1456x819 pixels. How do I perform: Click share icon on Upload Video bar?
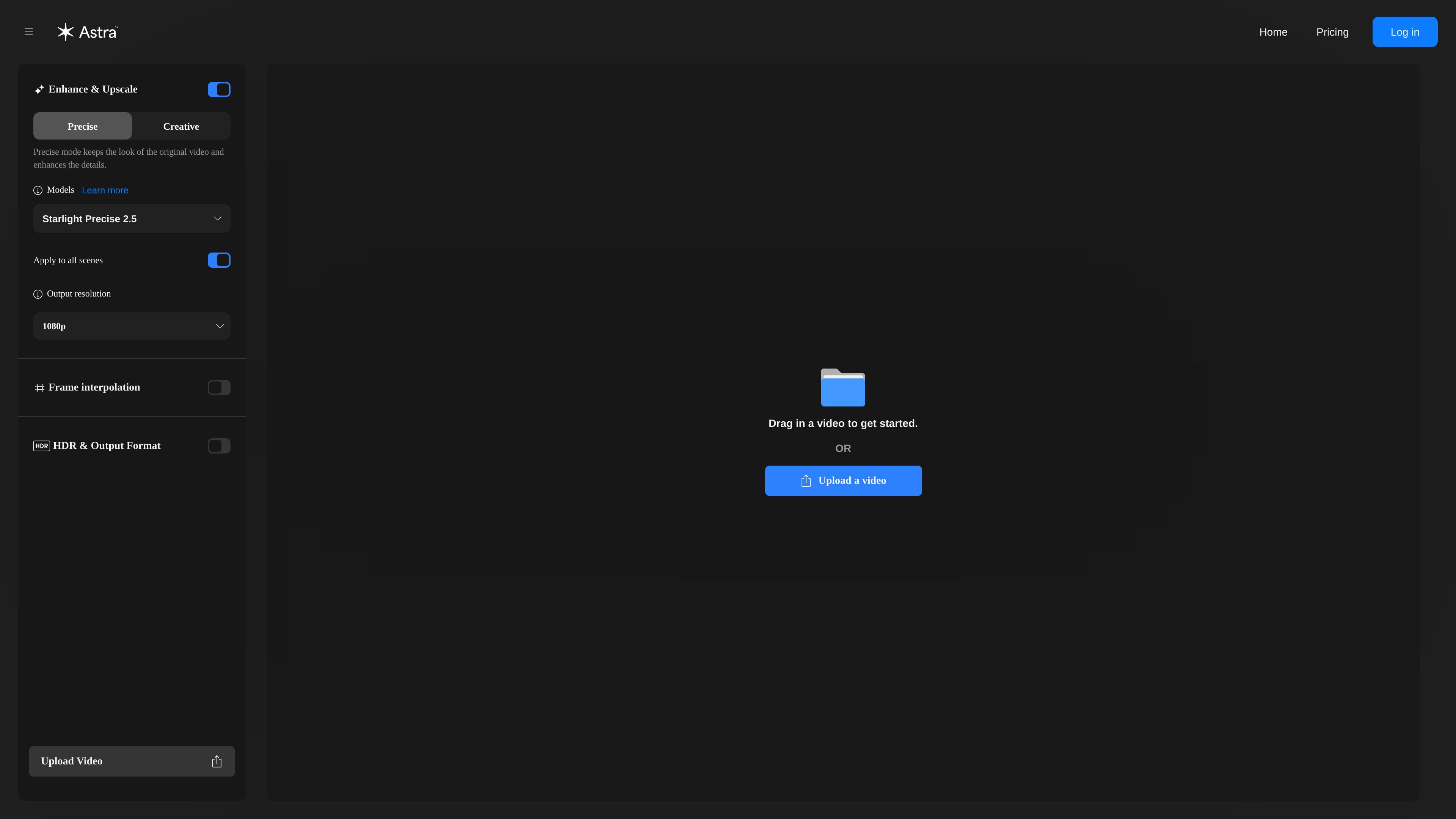coord(217,761)
